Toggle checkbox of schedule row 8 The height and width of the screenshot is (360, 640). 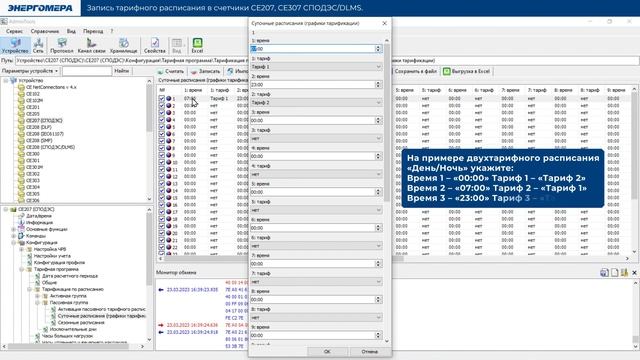pyautogui.click(x=162, y=148)
